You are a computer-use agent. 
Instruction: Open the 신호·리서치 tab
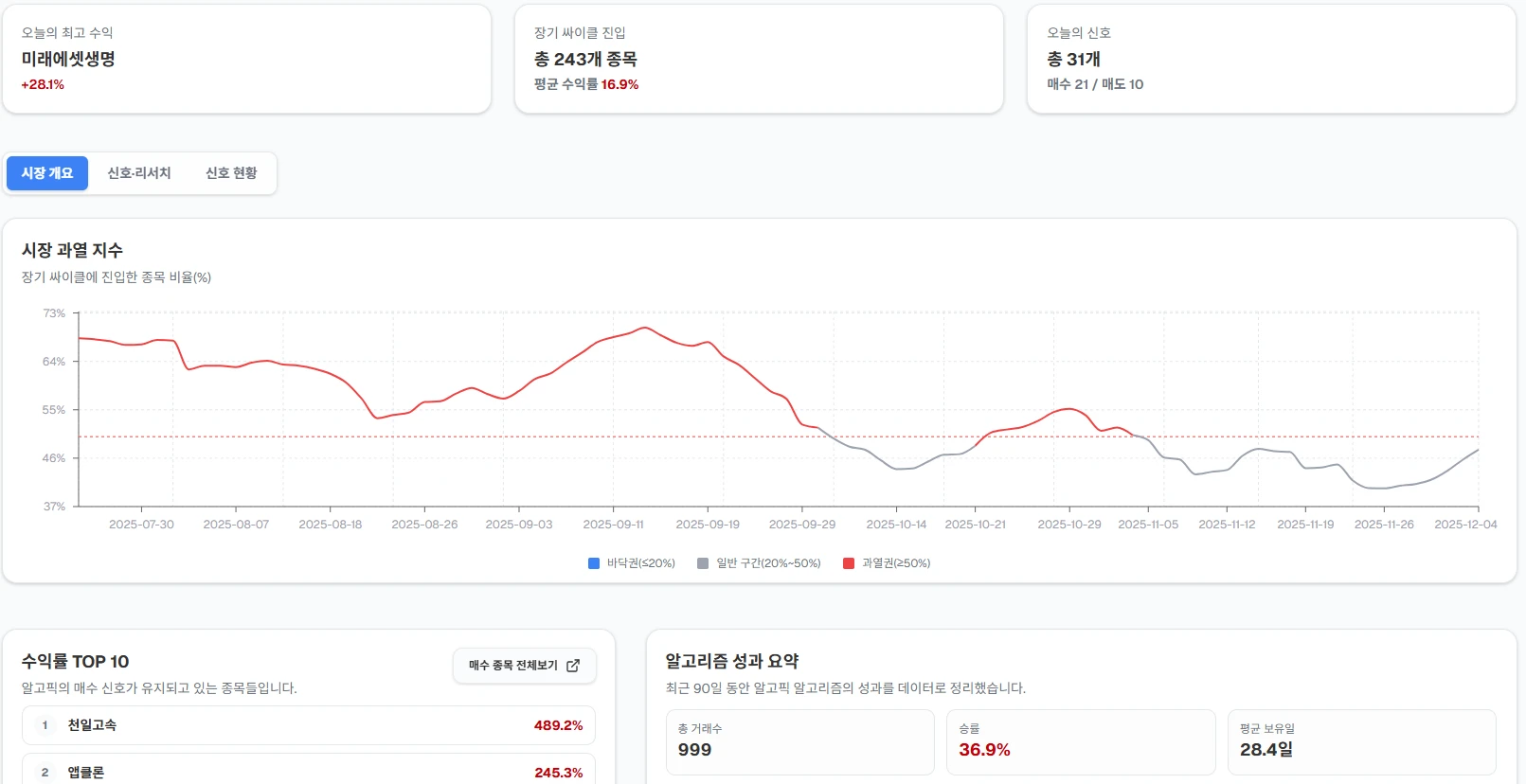[x=139, y=173]
